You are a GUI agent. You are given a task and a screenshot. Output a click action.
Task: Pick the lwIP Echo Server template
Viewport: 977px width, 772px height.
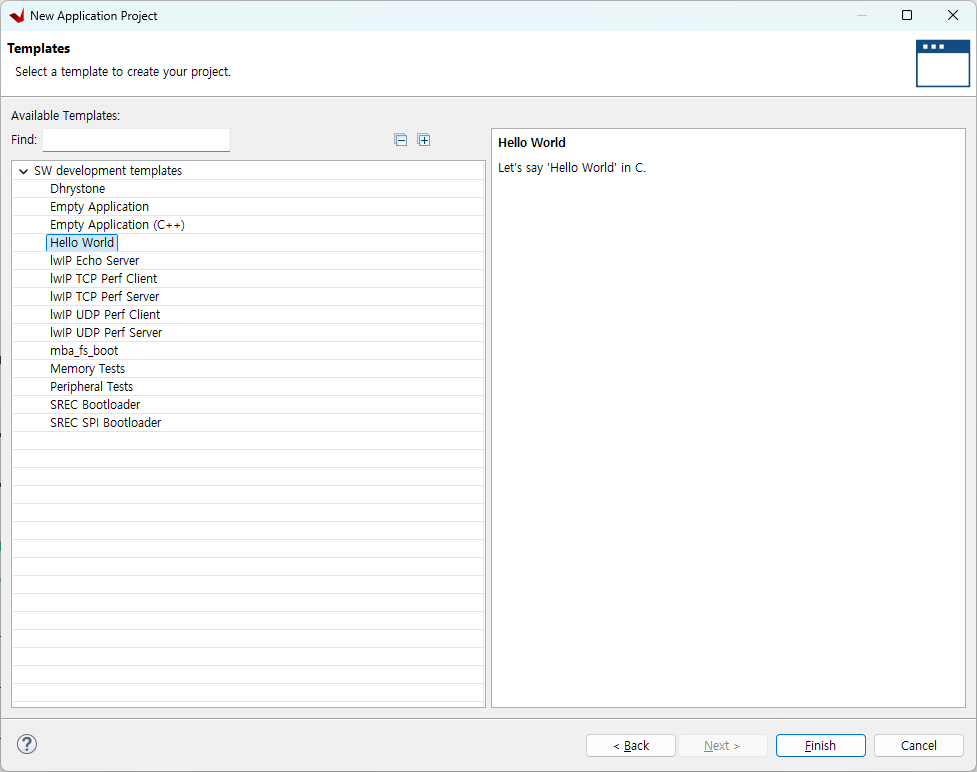(94, 261)
